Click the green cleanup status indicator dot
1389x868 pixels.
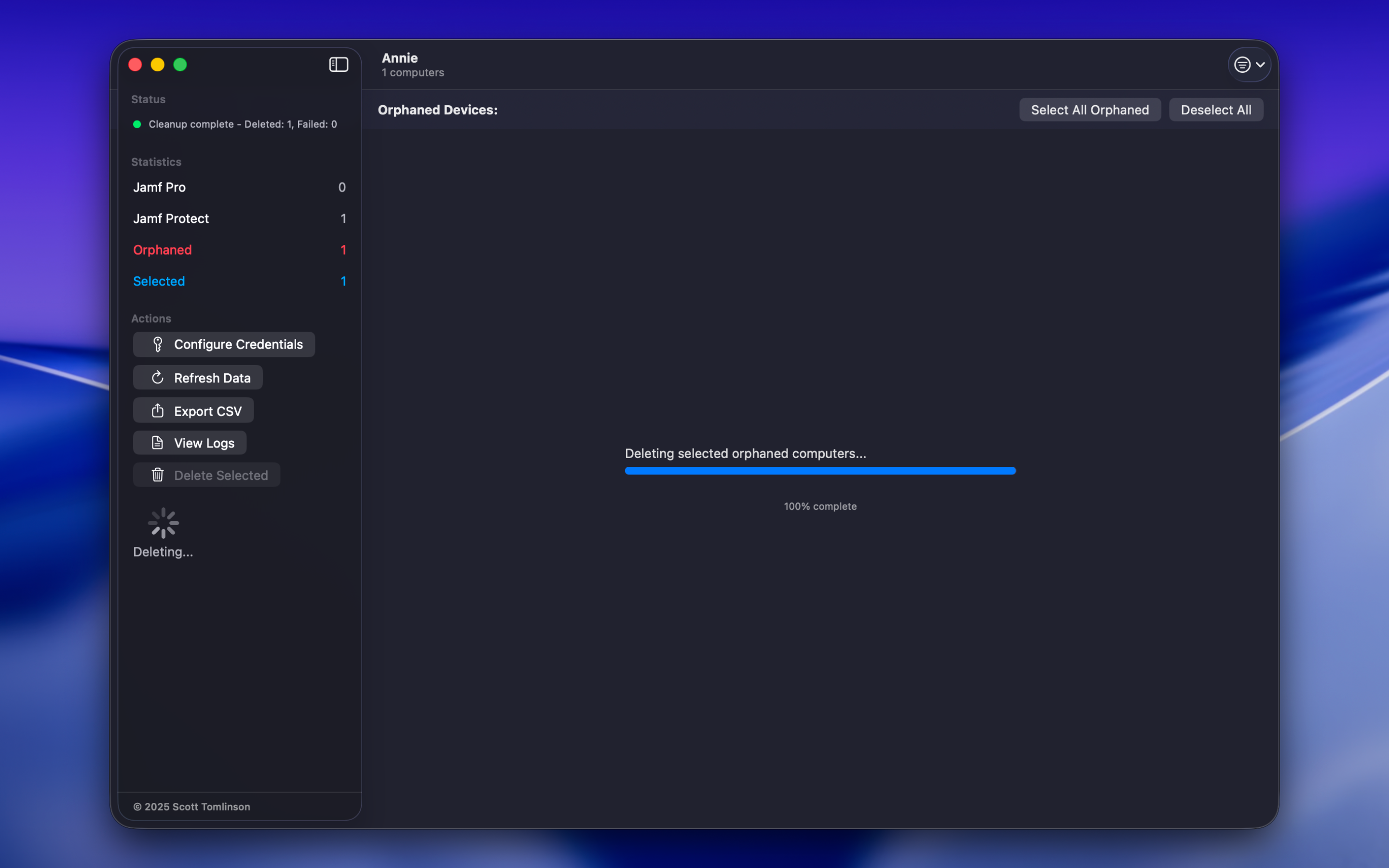click(x=137, y=124)
